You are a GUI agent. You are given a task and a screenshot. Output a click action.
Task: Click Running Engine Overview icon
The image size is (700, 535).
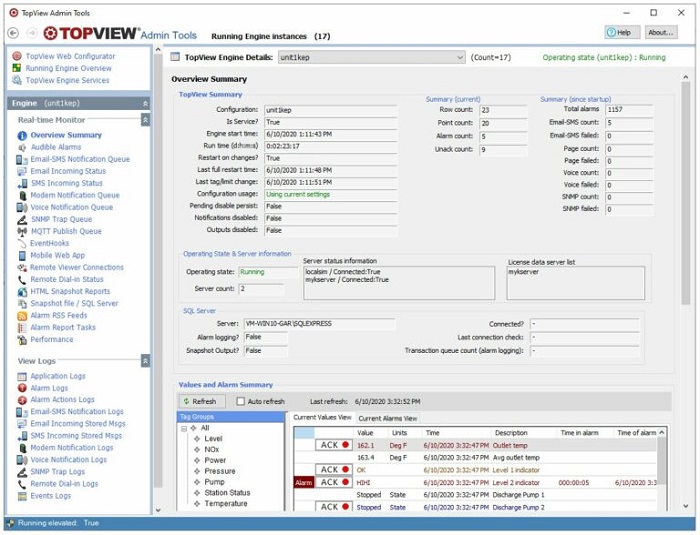17,68
